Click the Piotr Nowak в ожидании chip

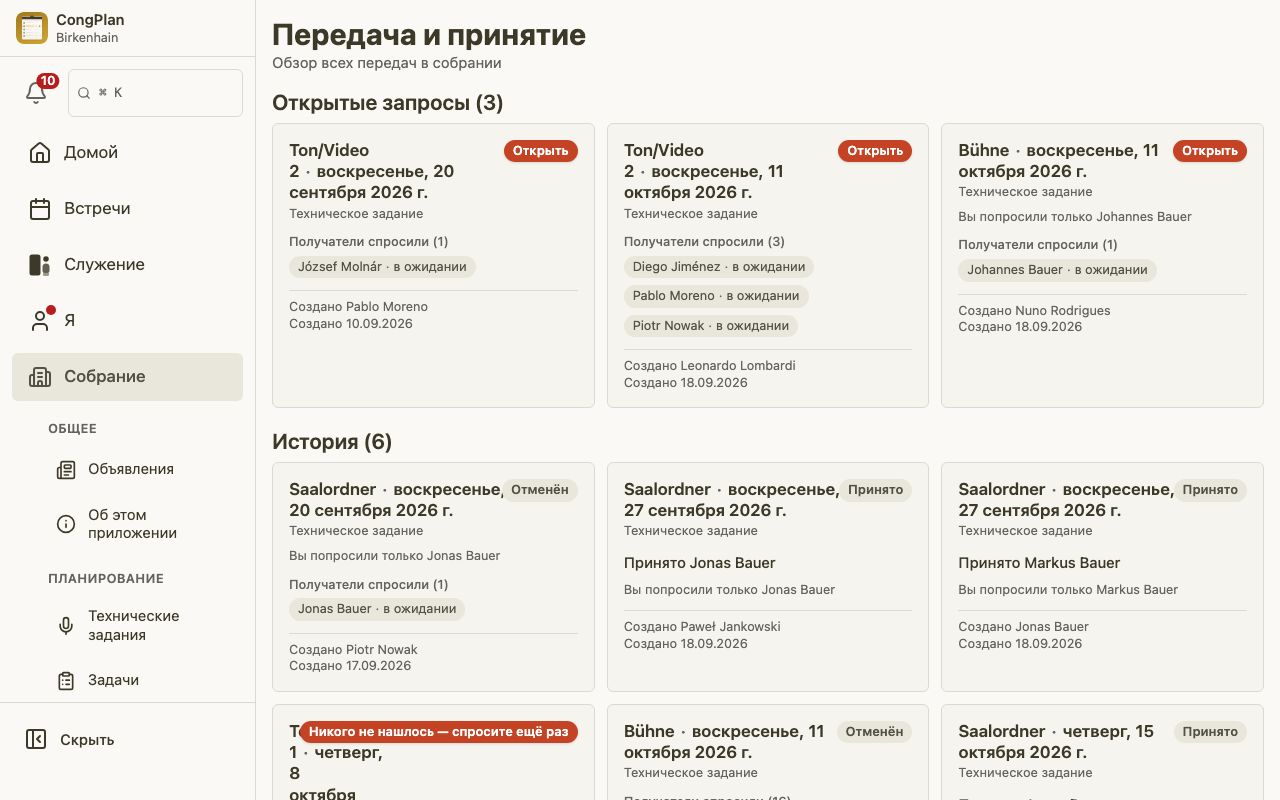click(x=711, y=326)
